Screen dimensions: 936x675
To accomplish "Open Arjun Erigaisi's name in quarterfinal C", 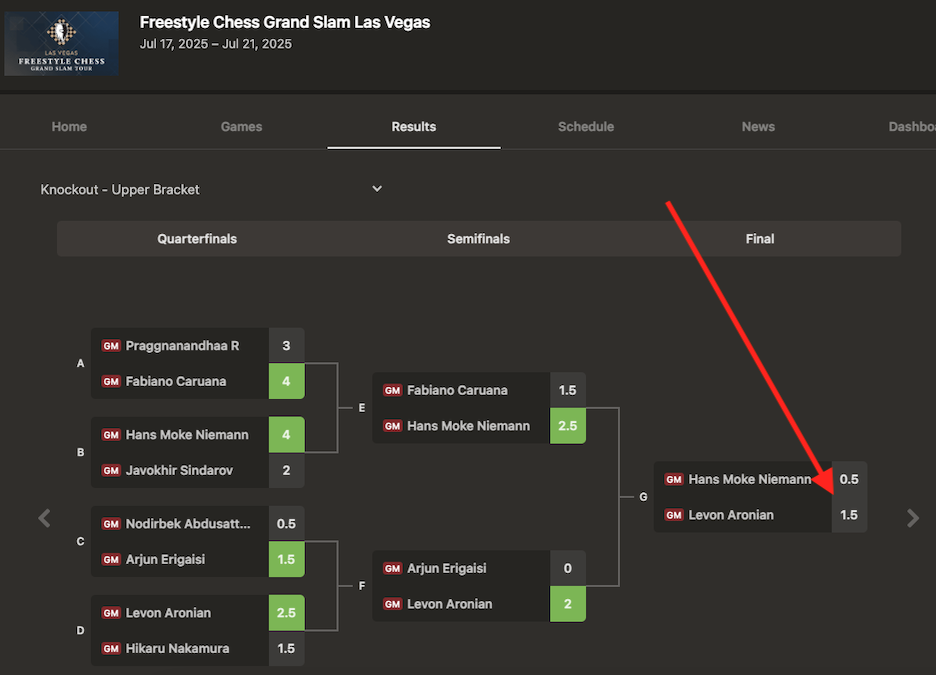I will (165, 559).
